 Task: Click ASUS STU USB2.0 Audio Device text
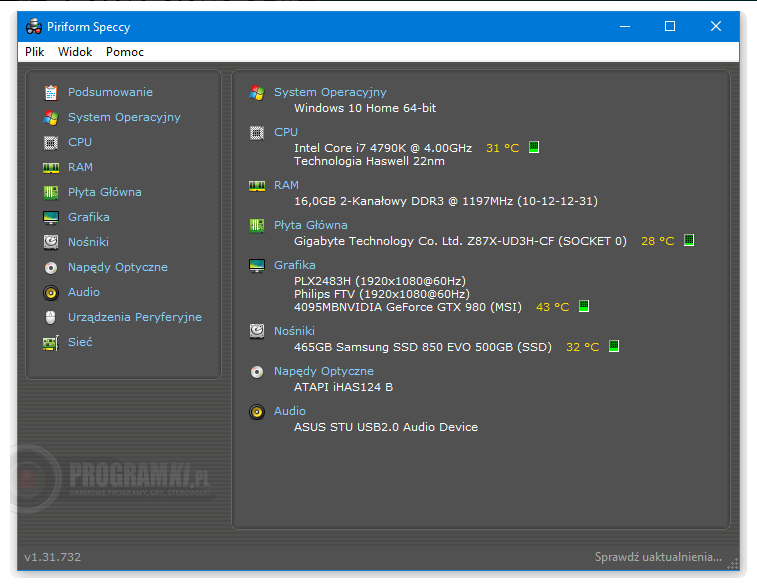[386, 427]
